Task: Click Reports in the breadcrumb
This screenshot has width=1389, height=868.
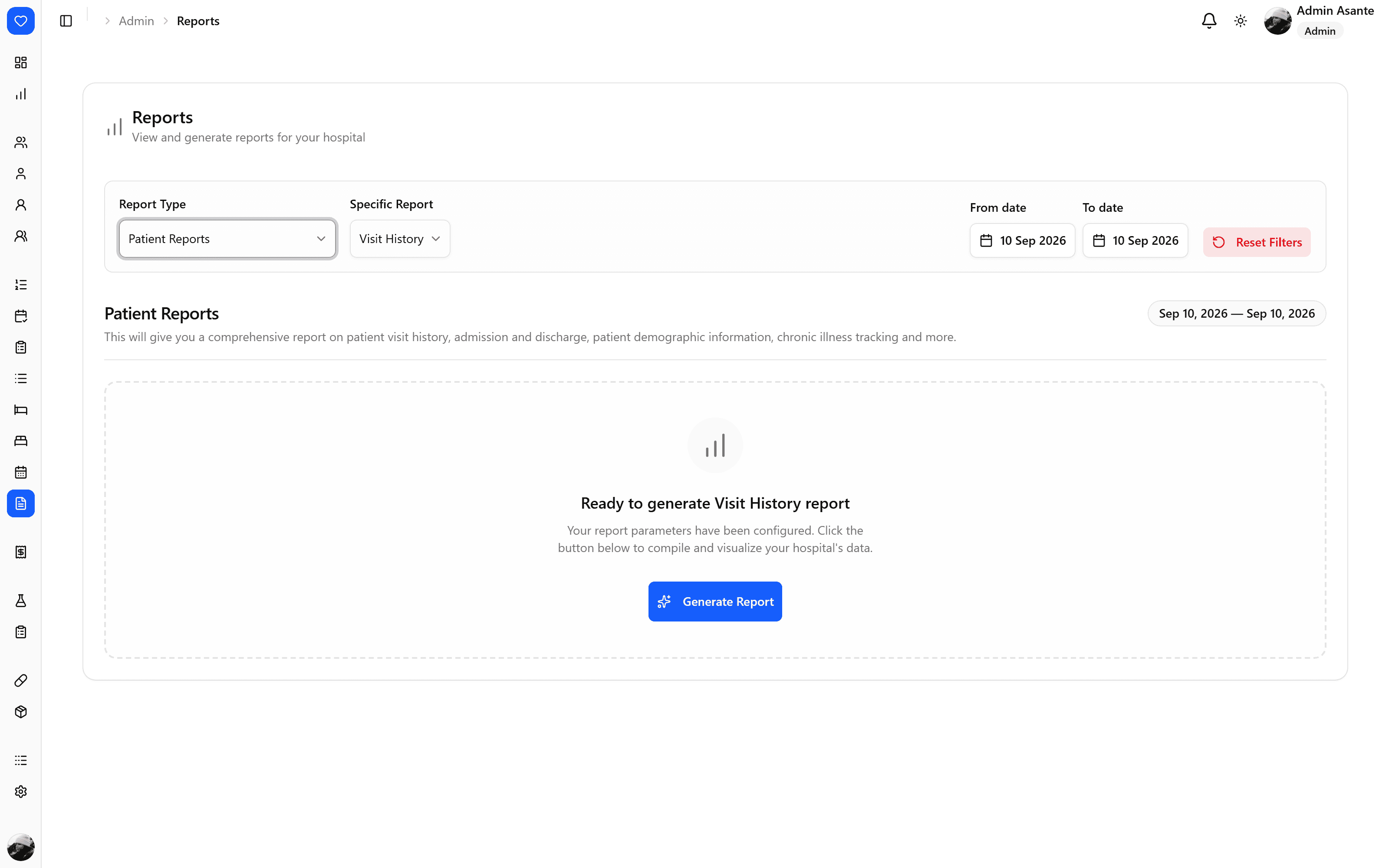Action: coord(198,21)
